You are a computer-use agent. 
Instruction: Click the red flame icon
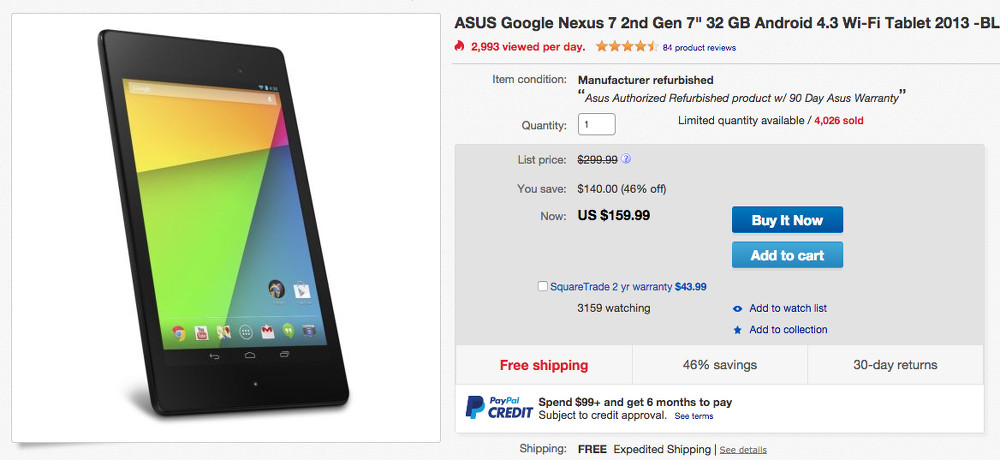(x=459, y=46)
